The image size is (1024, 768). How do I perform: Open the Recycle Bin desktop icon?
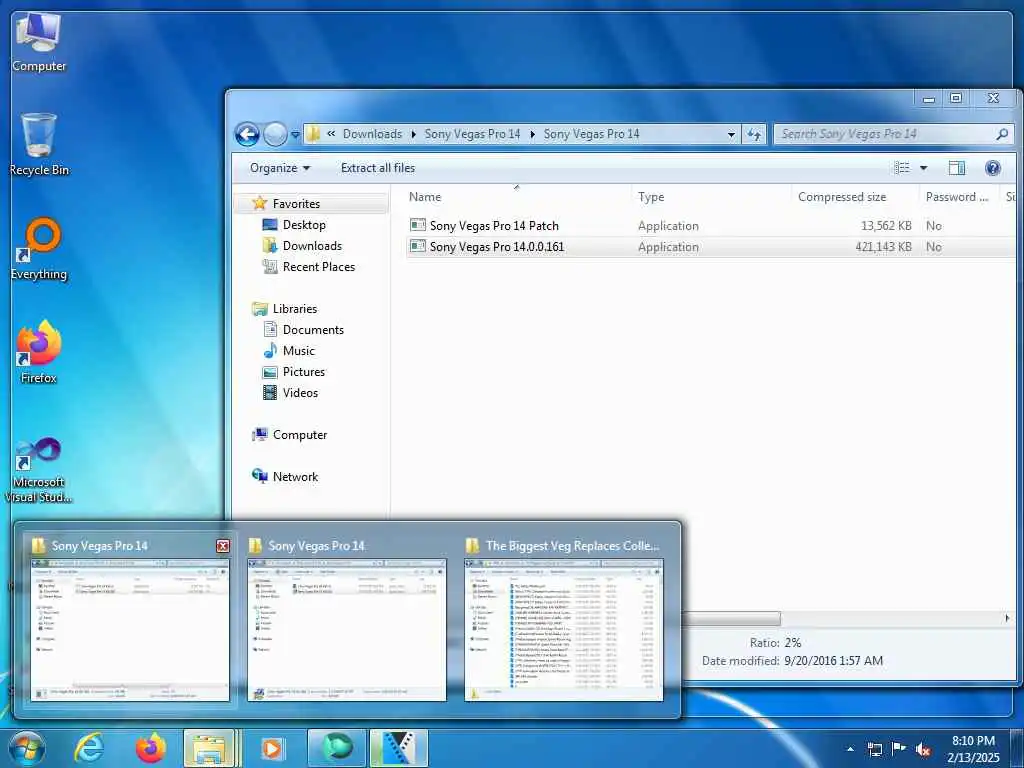[39, 144]
